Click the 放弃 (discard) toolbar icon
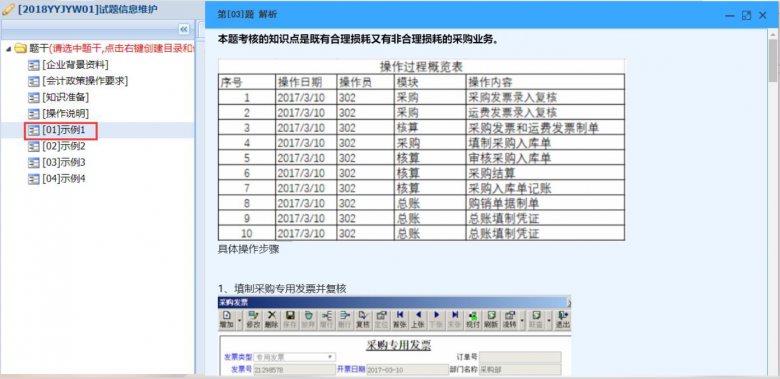 (x=308, y=319)
